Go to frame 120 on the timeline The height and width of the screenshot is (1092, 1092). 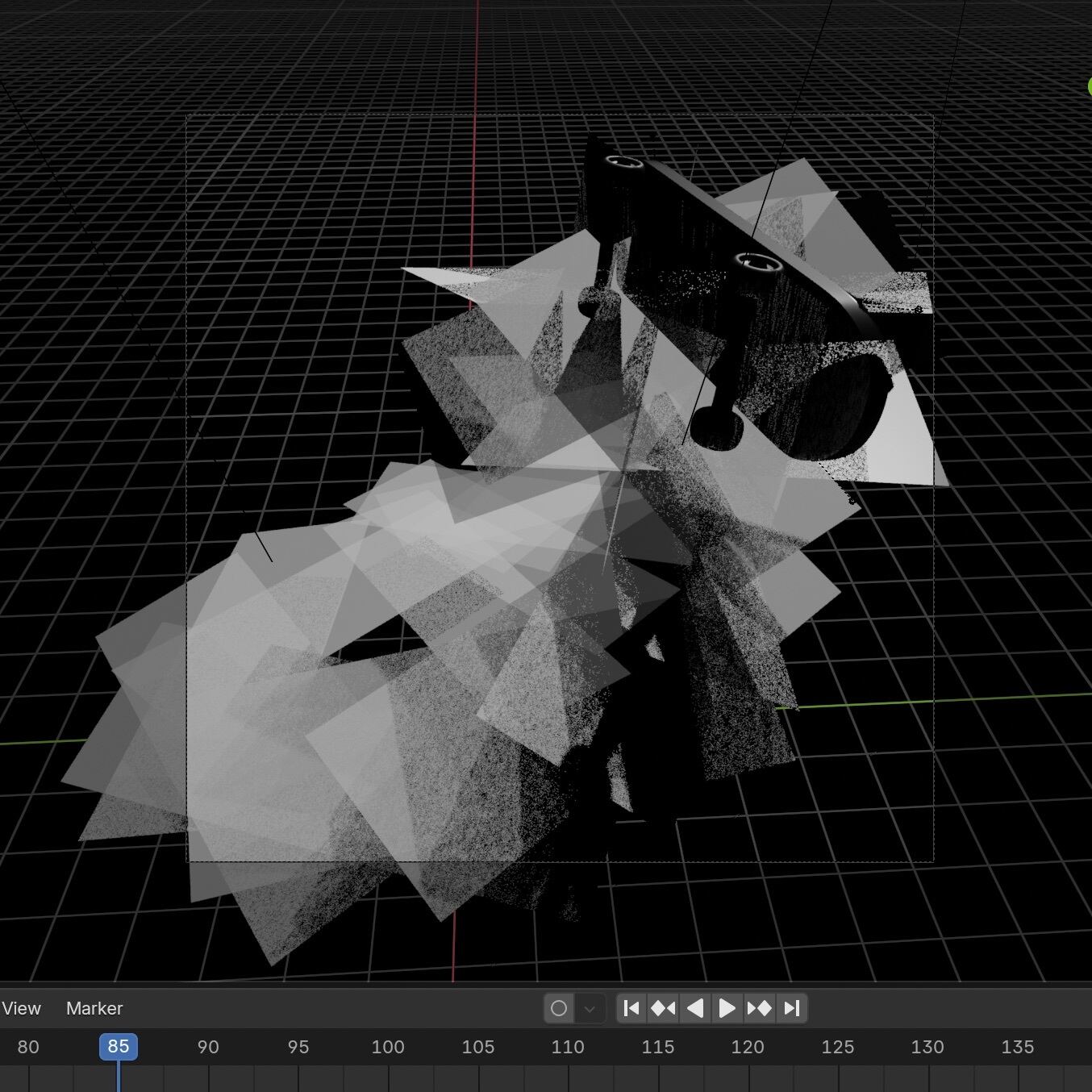coord(748,1047)
